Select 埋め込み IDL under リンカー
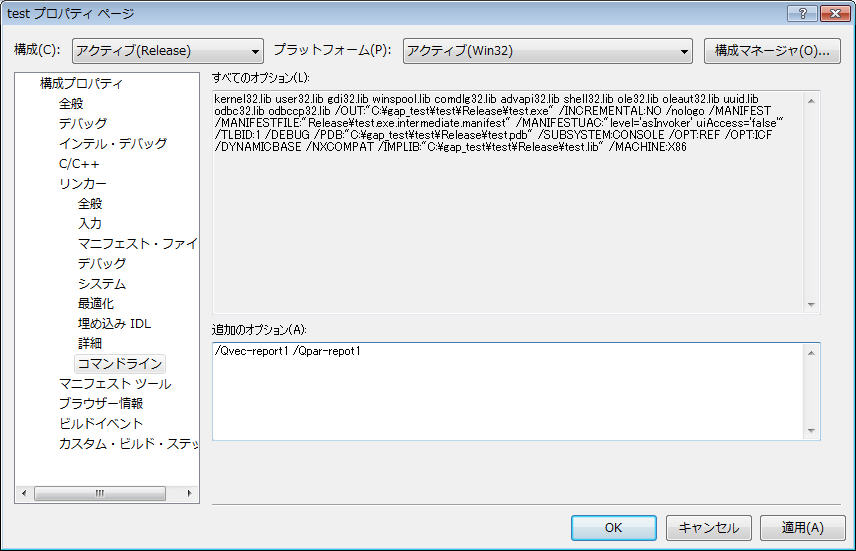The image size is (856, 551). (x=115, y=324)
